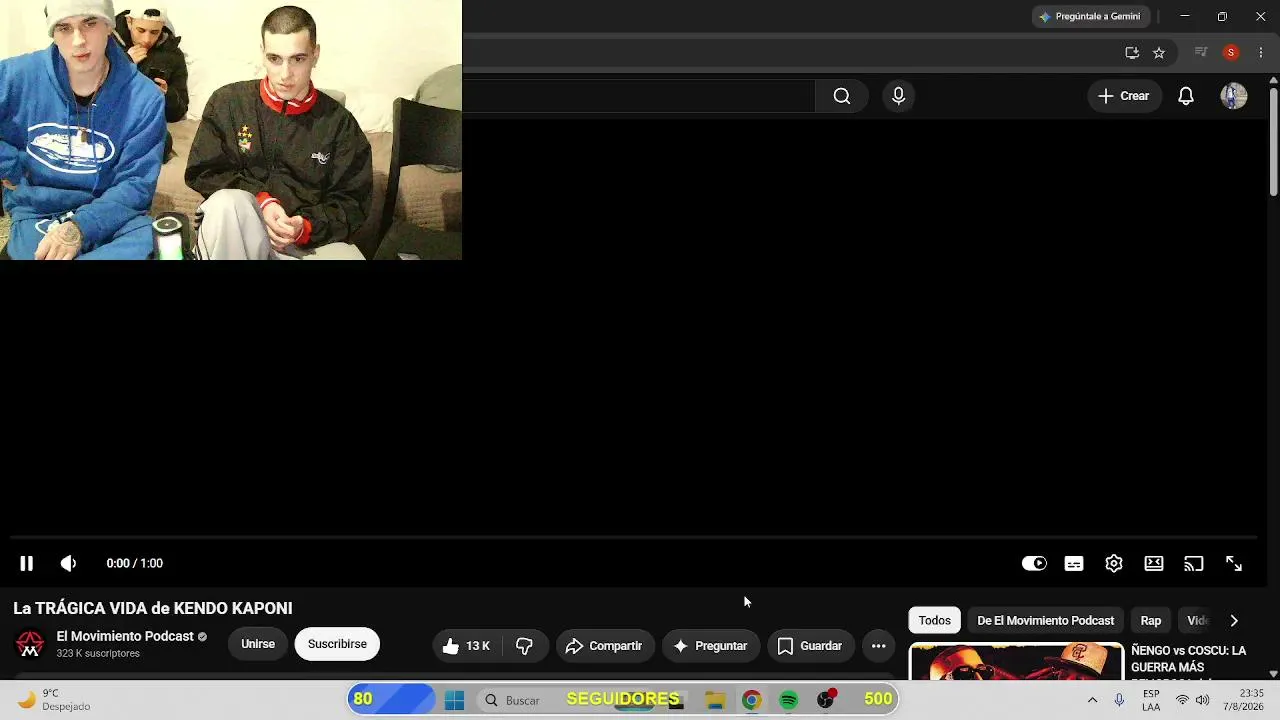This screenshot has height=720, width=1280.
Task: Open more actions three-dot menu under video
Action: (x=879, y=646)
